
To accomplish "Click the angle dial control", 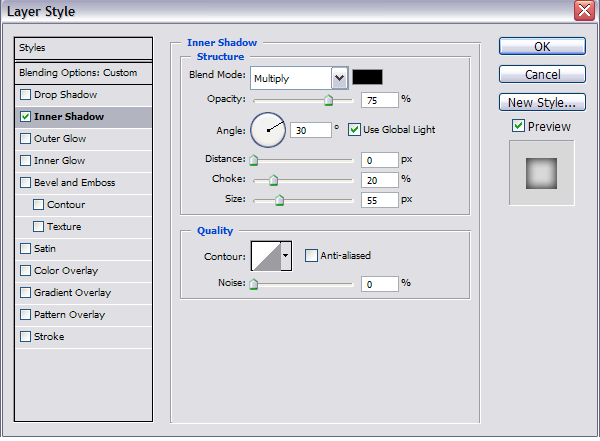I will 268,130.
